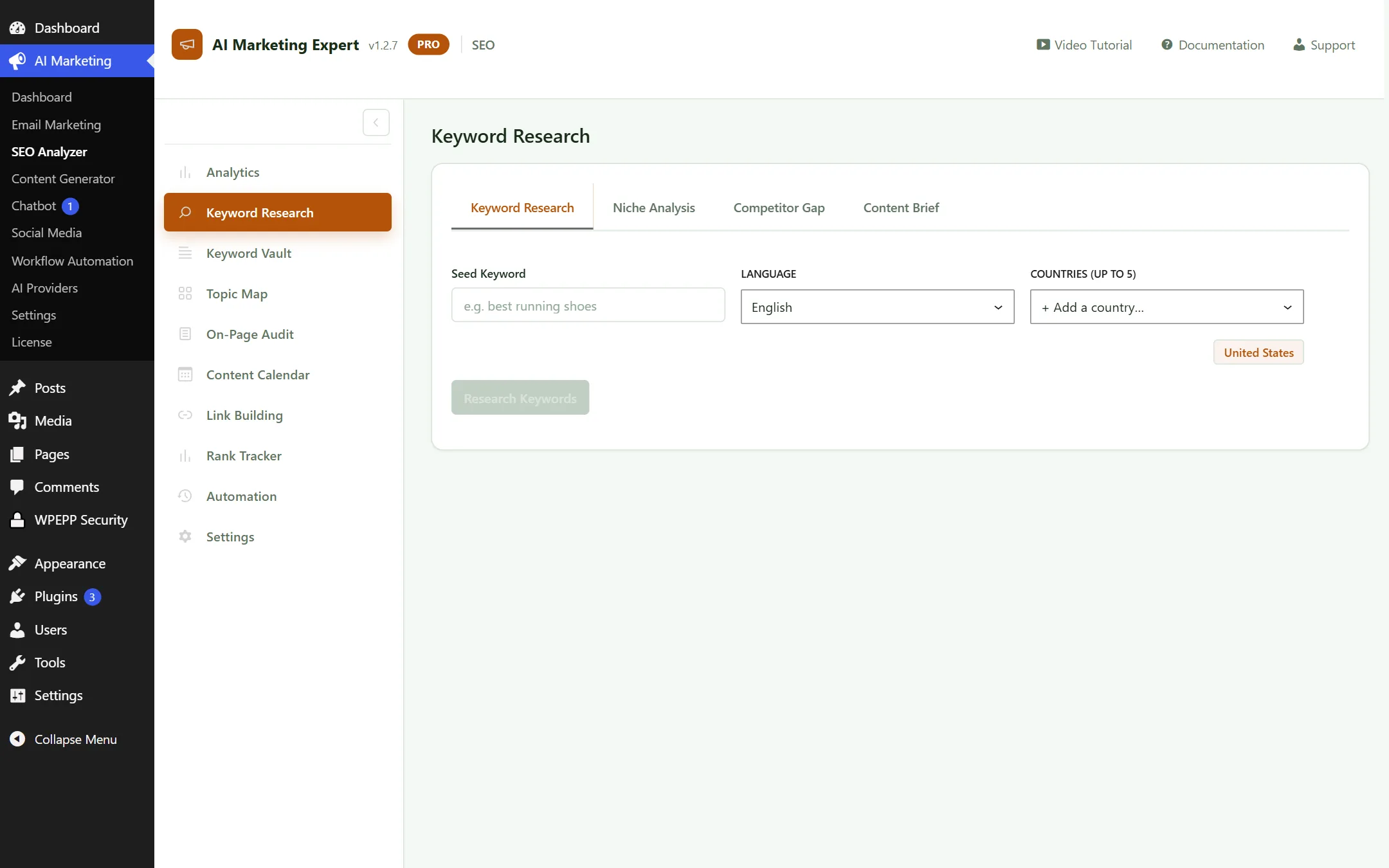Select the Keyword Research tab
This screenshot has width=1389, height=868.
[x=522, y=208]
